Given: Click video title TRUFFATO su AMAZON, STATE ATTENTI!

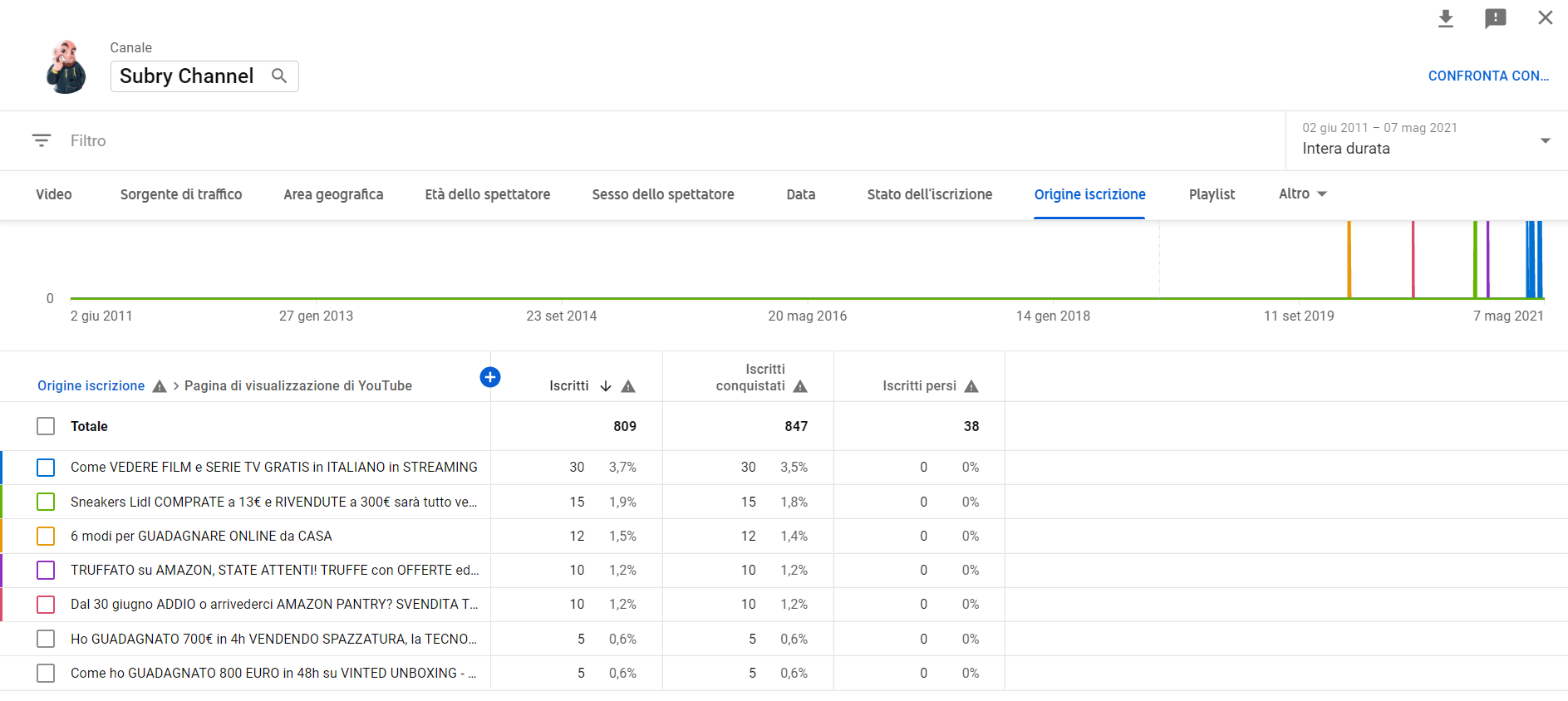Looking at the screenshot, I should pyautogui.click(x=275, y=570).
